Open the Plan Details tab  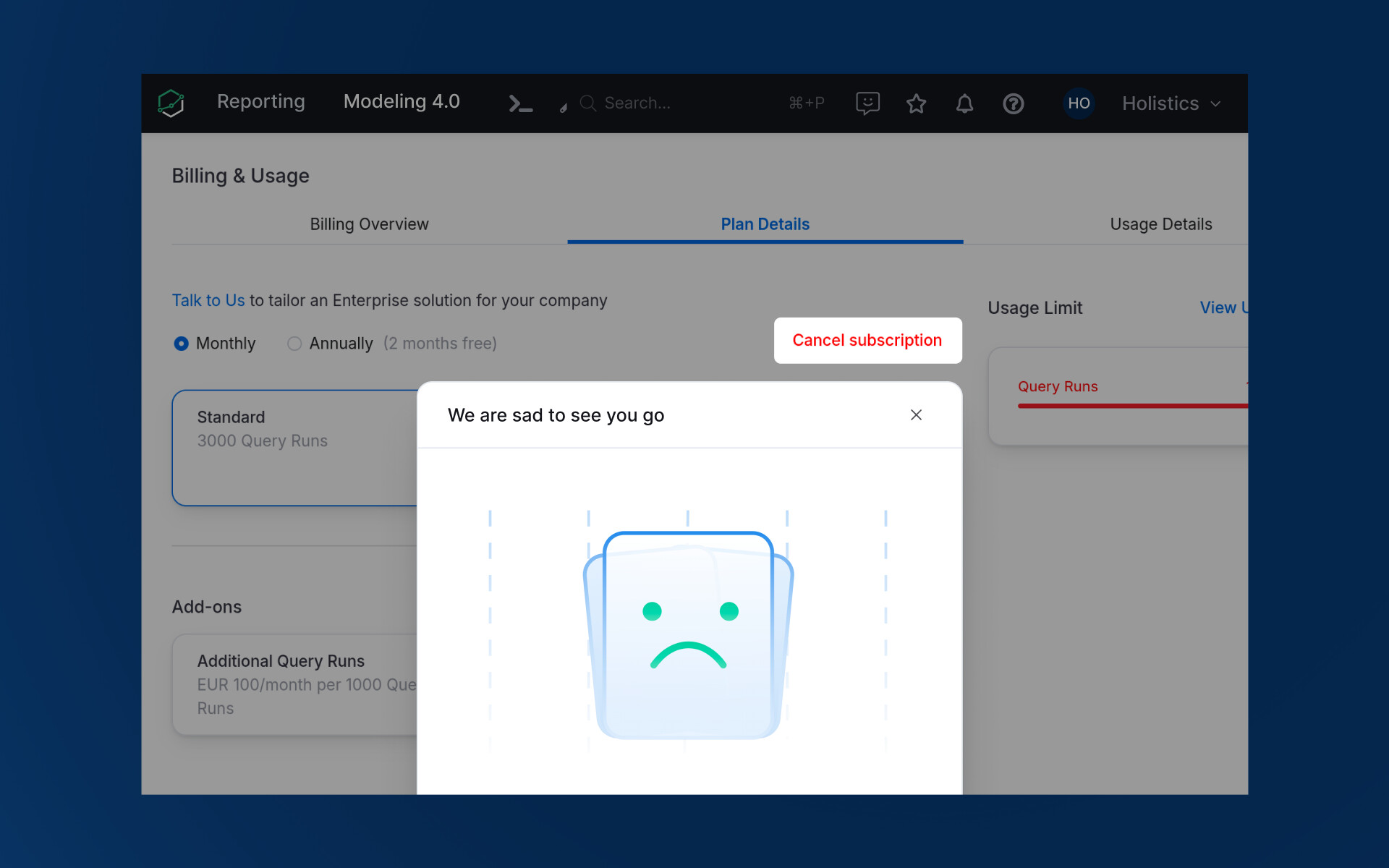[765, 224]
